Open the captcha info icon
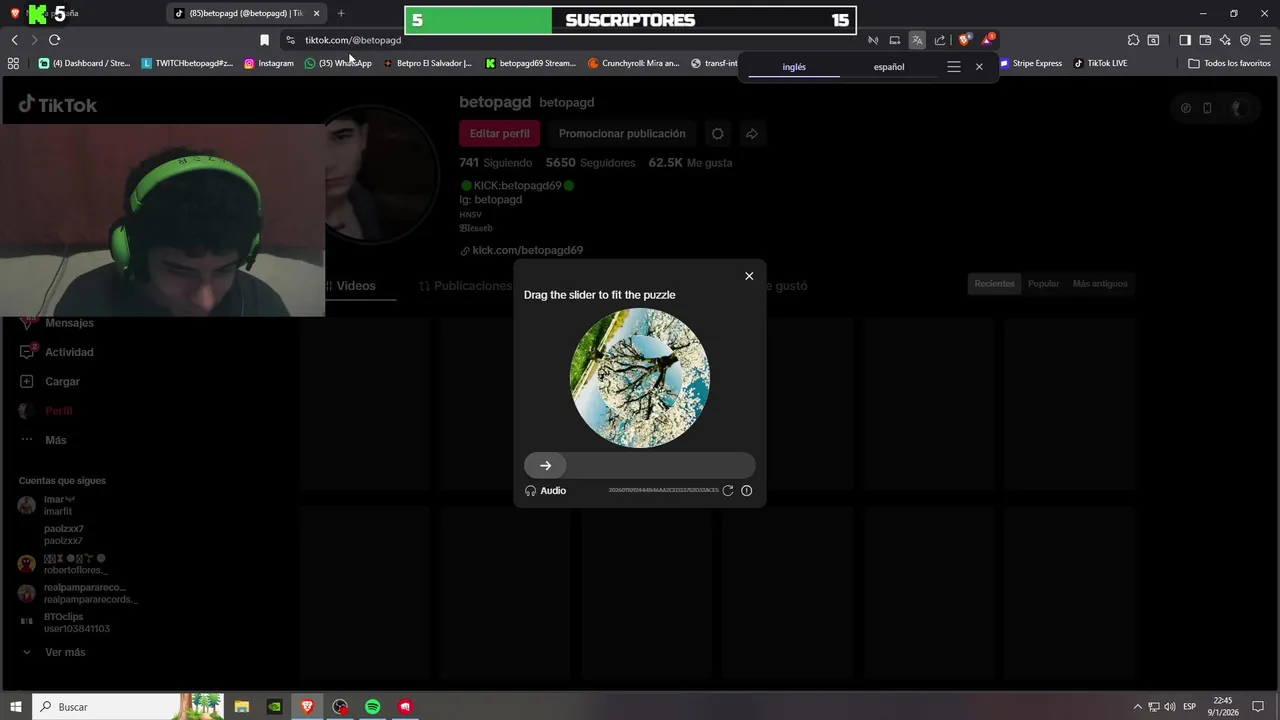Image resolution: width=1280 pixels, height=720 pixels. tap(747, 491)
